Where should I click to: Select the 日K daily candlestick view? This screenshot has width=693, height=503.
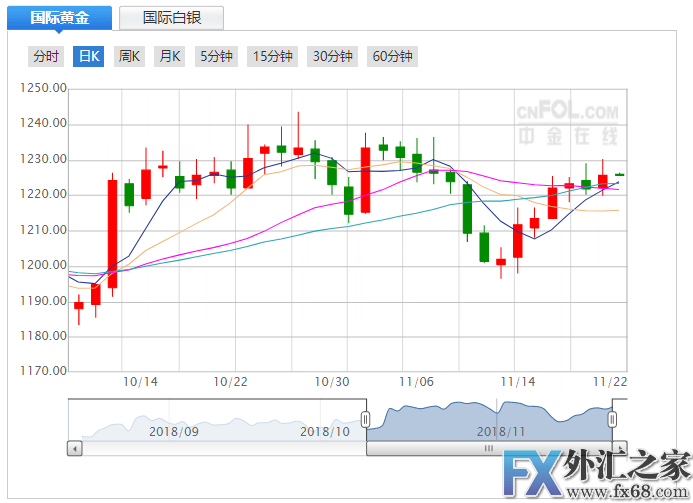click(89, 56)
